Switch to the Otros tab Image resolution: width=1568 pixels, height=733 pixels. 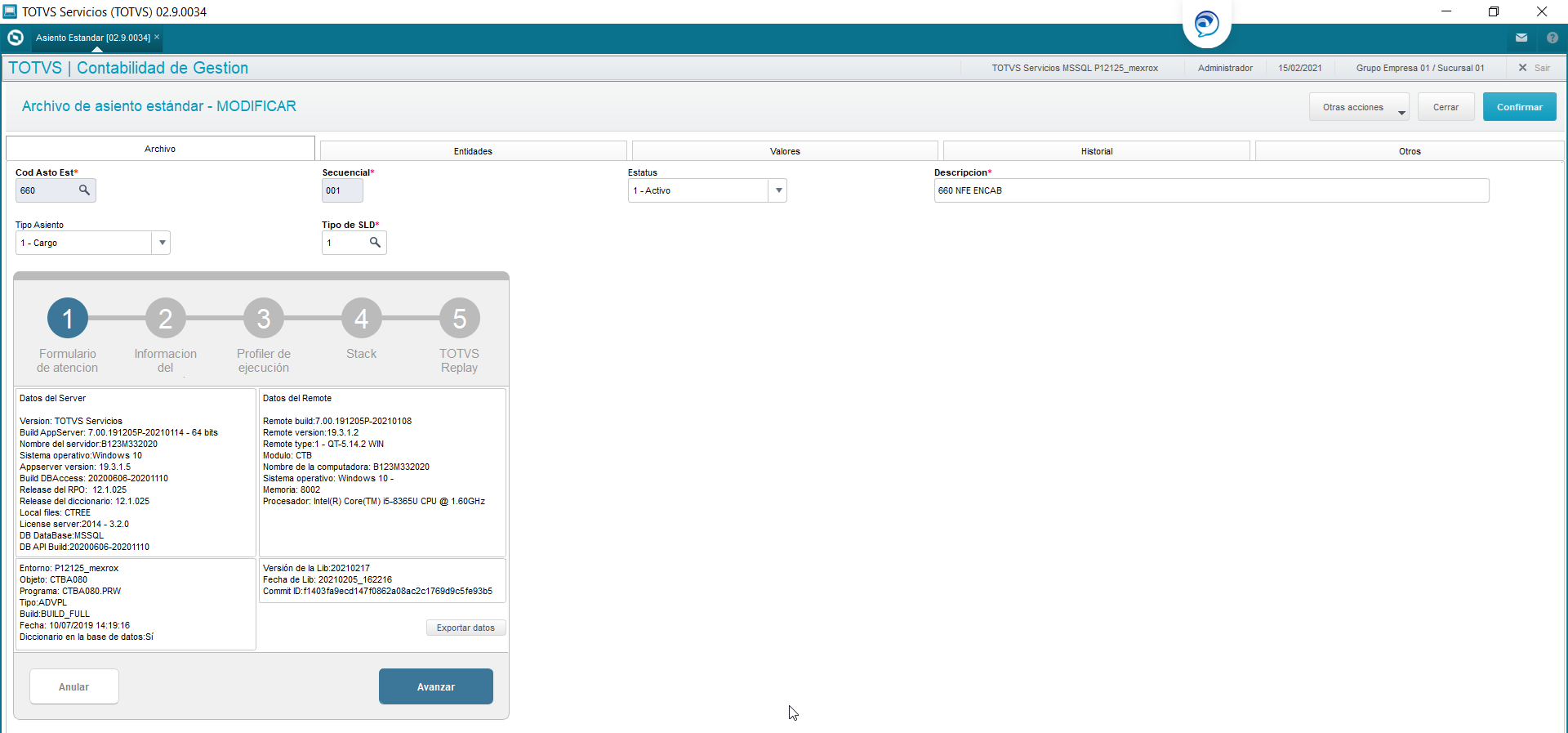point(1410,151)
